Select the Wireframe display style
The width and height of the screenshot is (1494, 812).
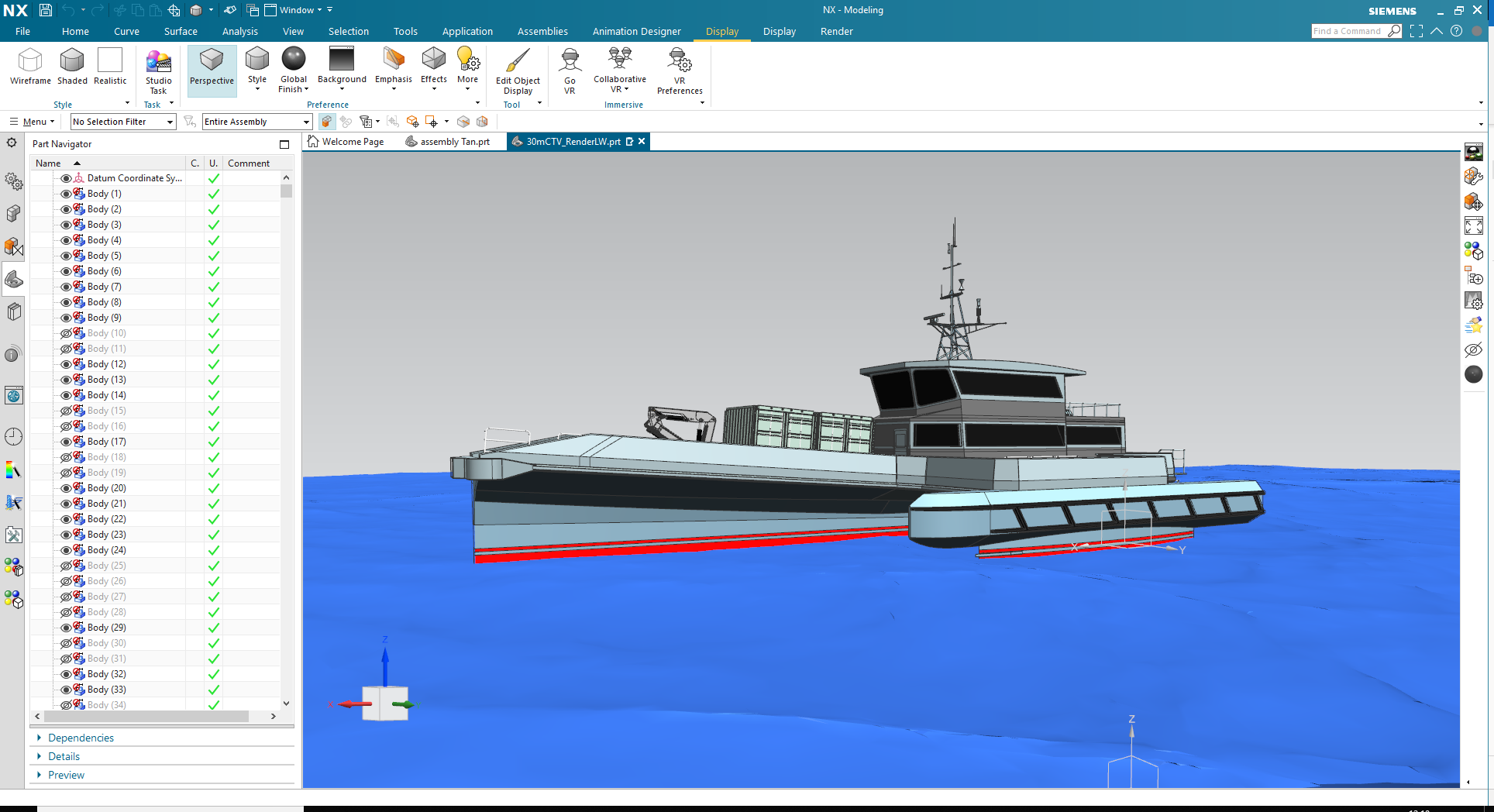coord(30,66)
